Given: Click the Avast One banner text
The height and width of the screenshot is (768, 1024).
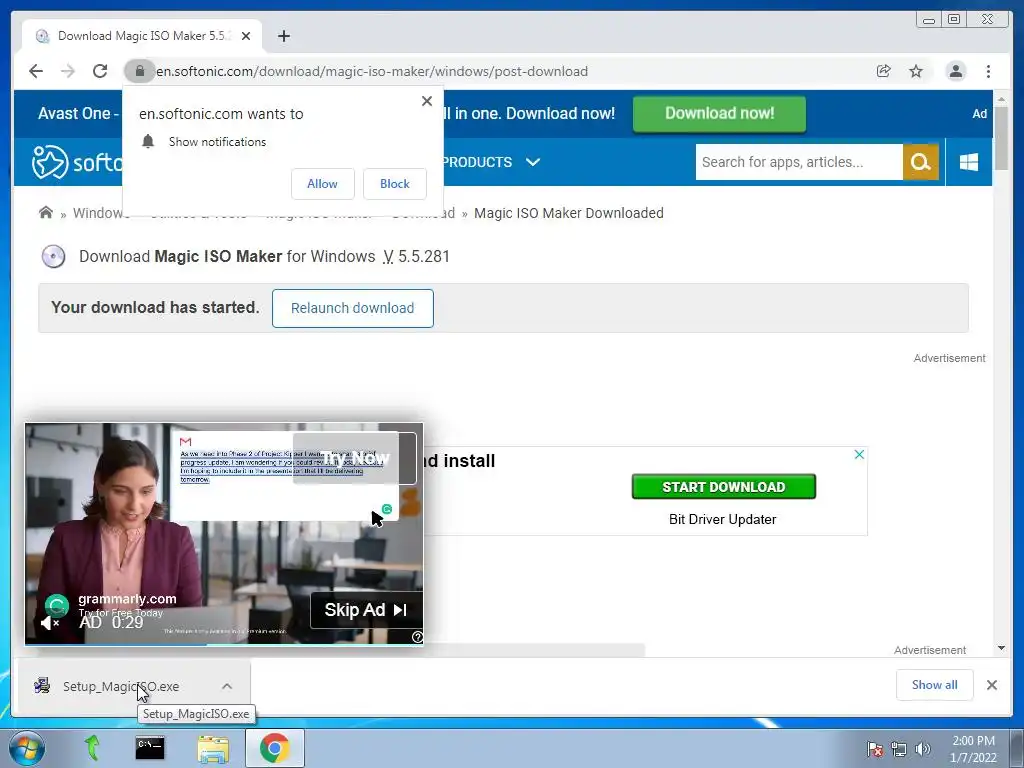Looking at the screenshot, I should click(78, 114).
